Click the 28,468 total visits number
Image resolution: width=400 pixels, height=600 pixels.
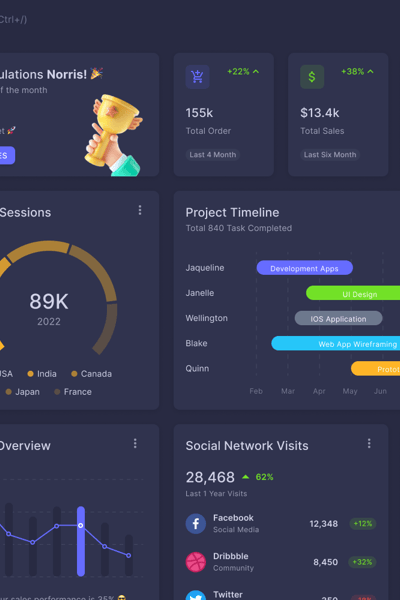pyautogui.click(x=210, y=477)
